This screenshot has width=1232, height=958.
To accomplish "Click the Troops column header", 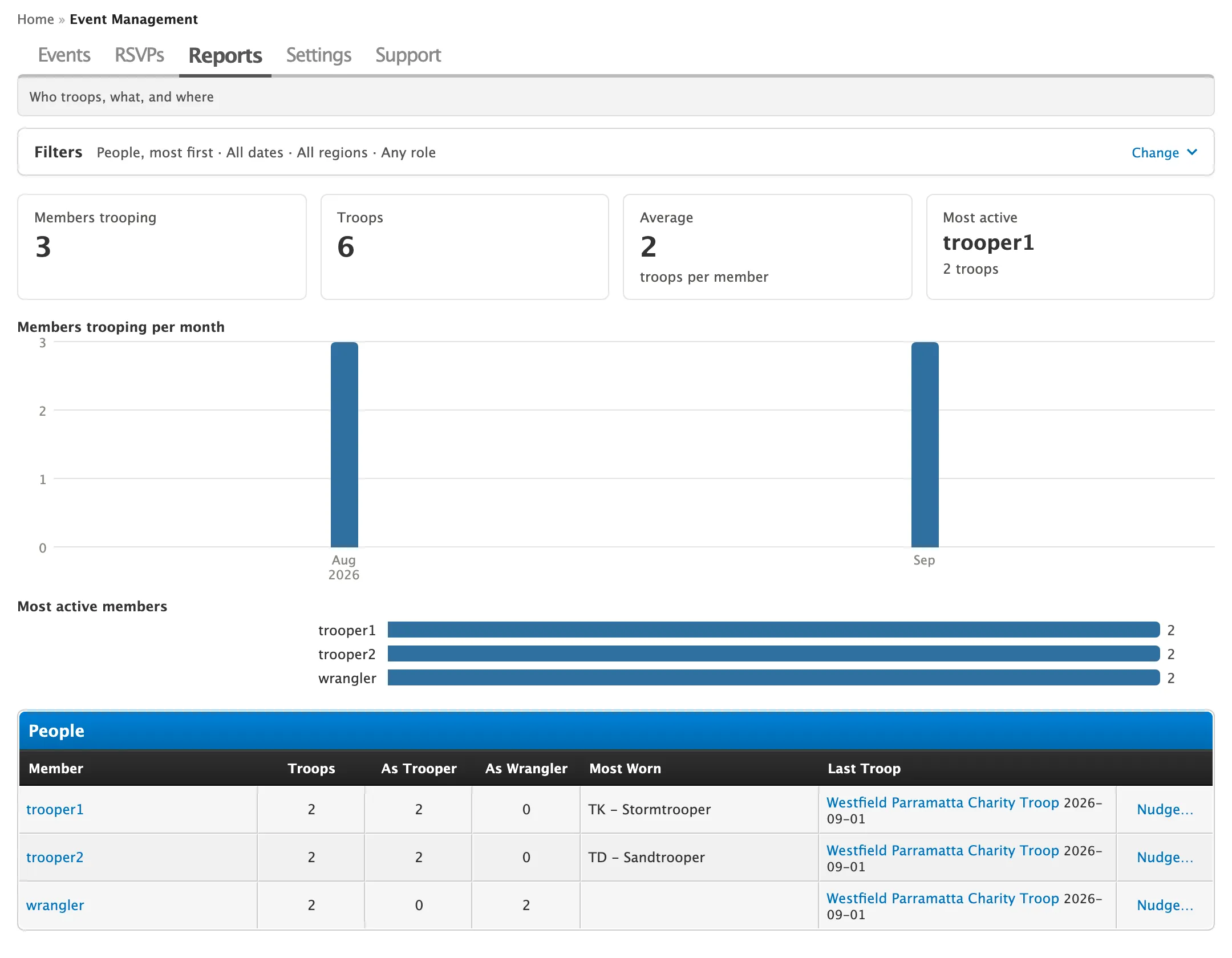I will click(x=311, y=768).
